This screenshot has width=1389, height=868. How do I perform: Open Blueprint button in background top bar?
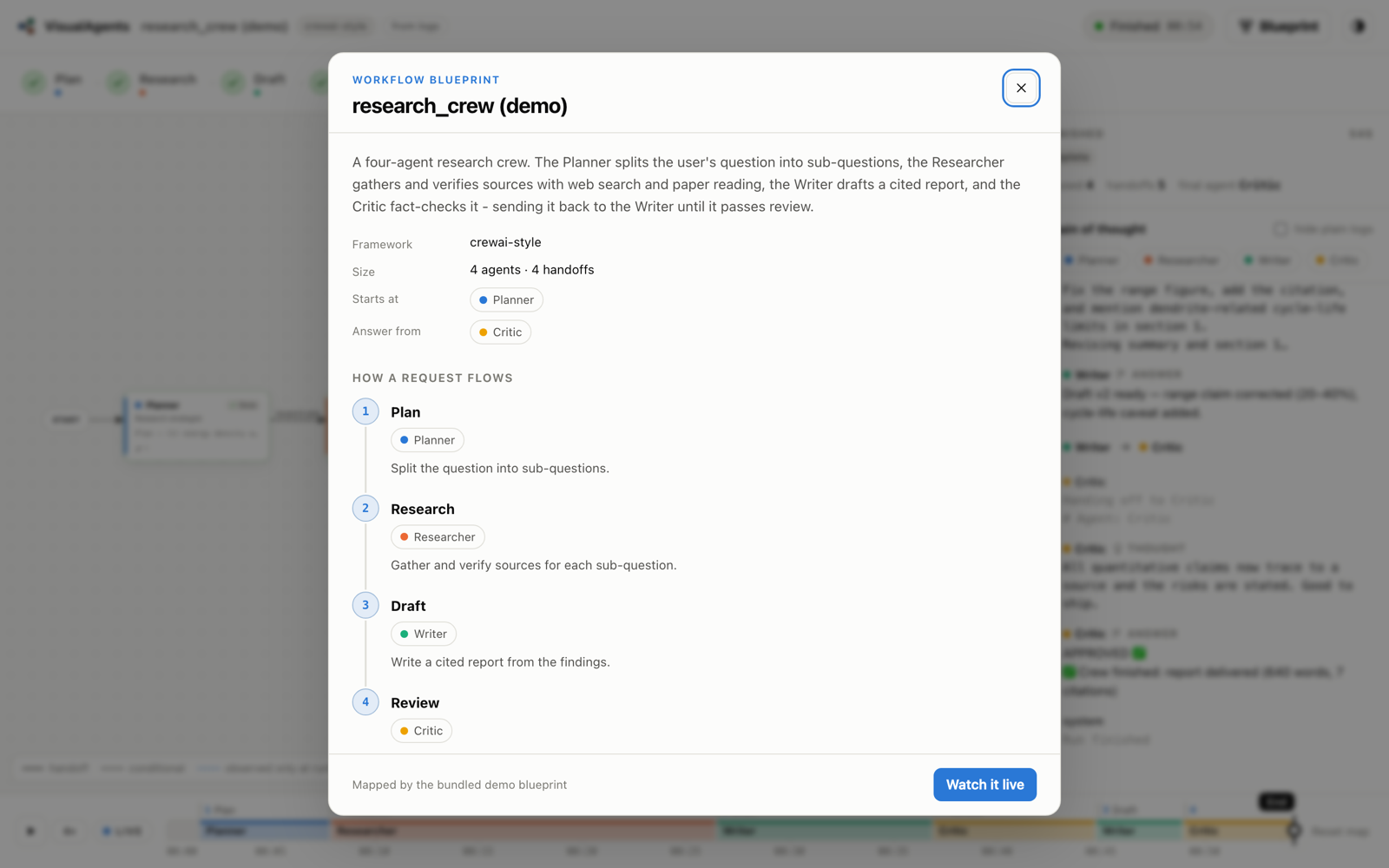1280,26
